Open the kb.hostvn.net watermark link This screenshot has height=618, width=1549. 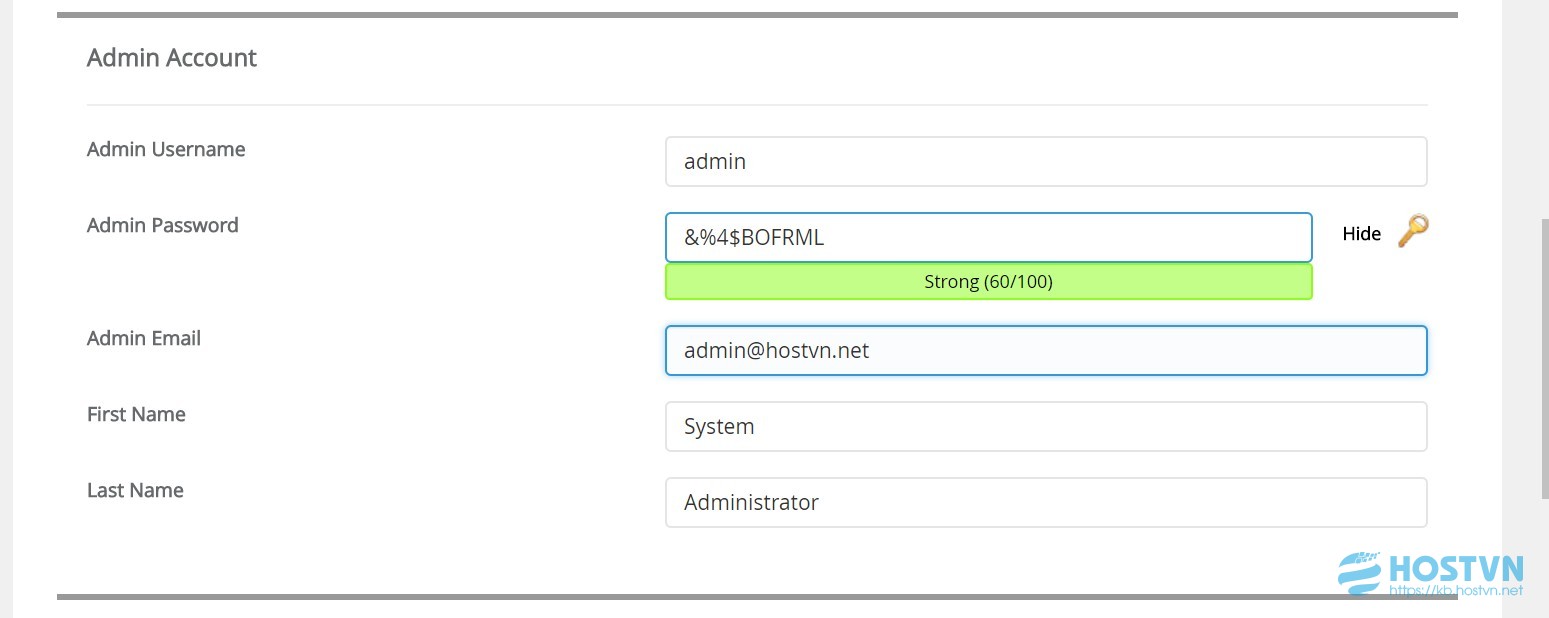pos(1458,591)
